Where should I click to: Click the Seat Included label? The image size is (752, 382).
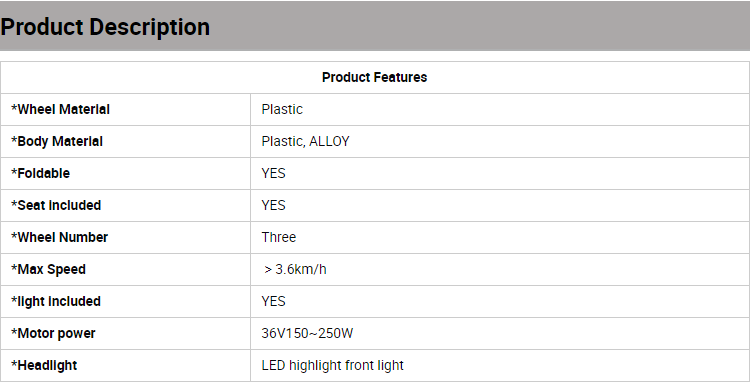pyautogui.click(x=56, y=205)
